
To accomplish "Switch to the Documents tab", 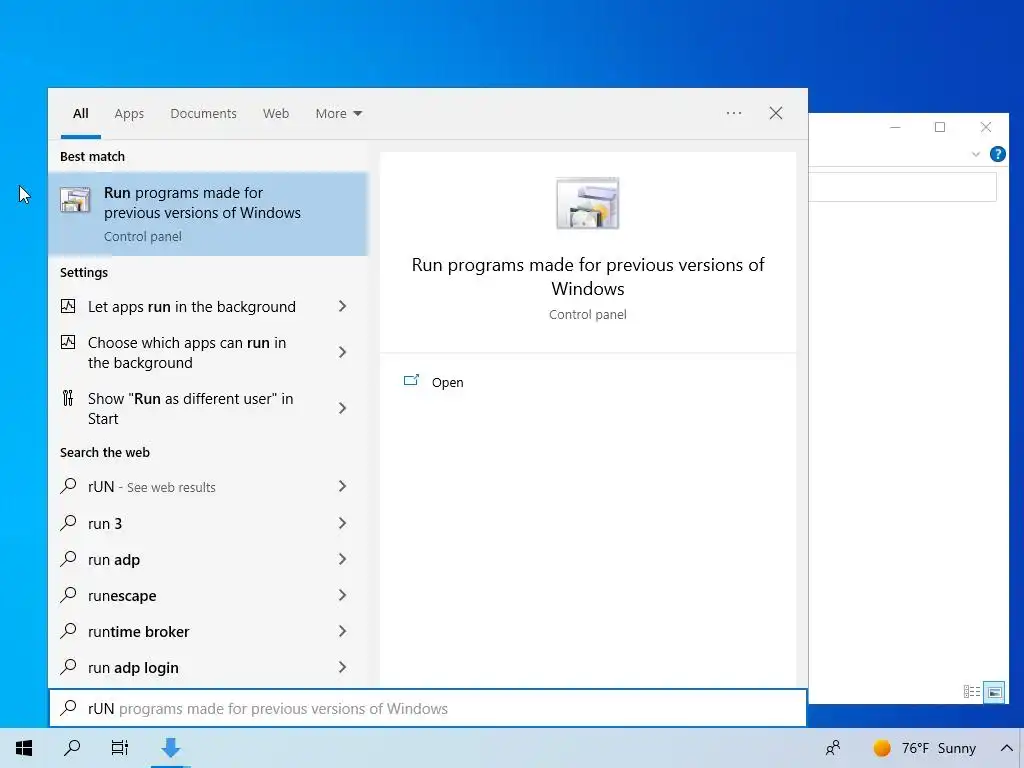I will coord(203,114).
